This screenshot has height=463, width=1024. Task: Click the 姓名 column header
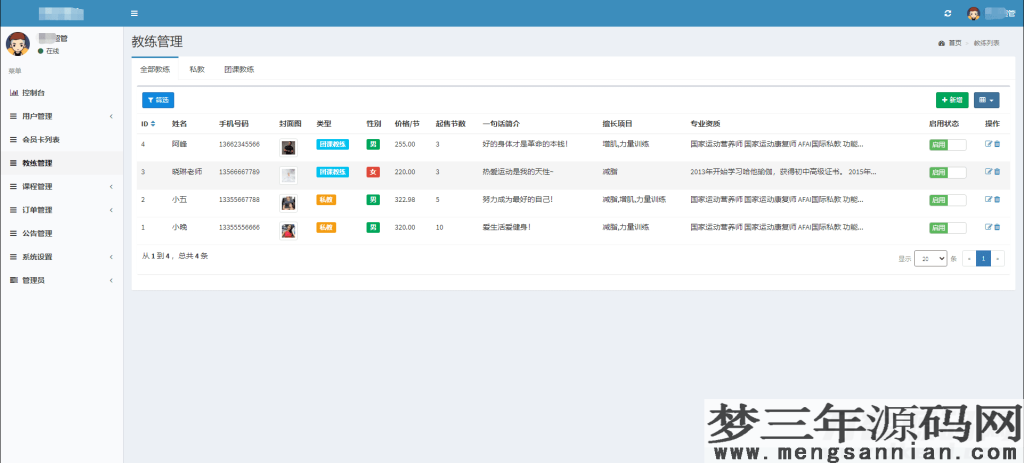179,123
